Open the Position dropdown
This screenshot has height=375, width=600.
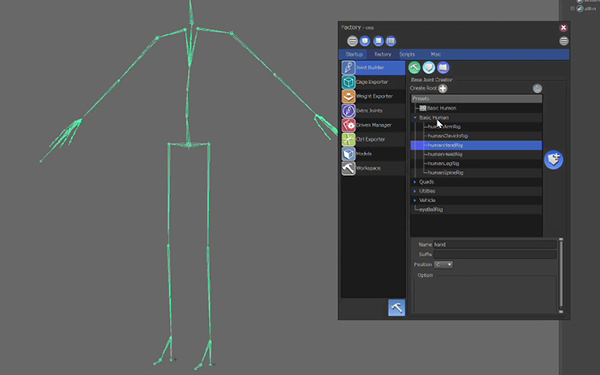(x=443, y=264)
